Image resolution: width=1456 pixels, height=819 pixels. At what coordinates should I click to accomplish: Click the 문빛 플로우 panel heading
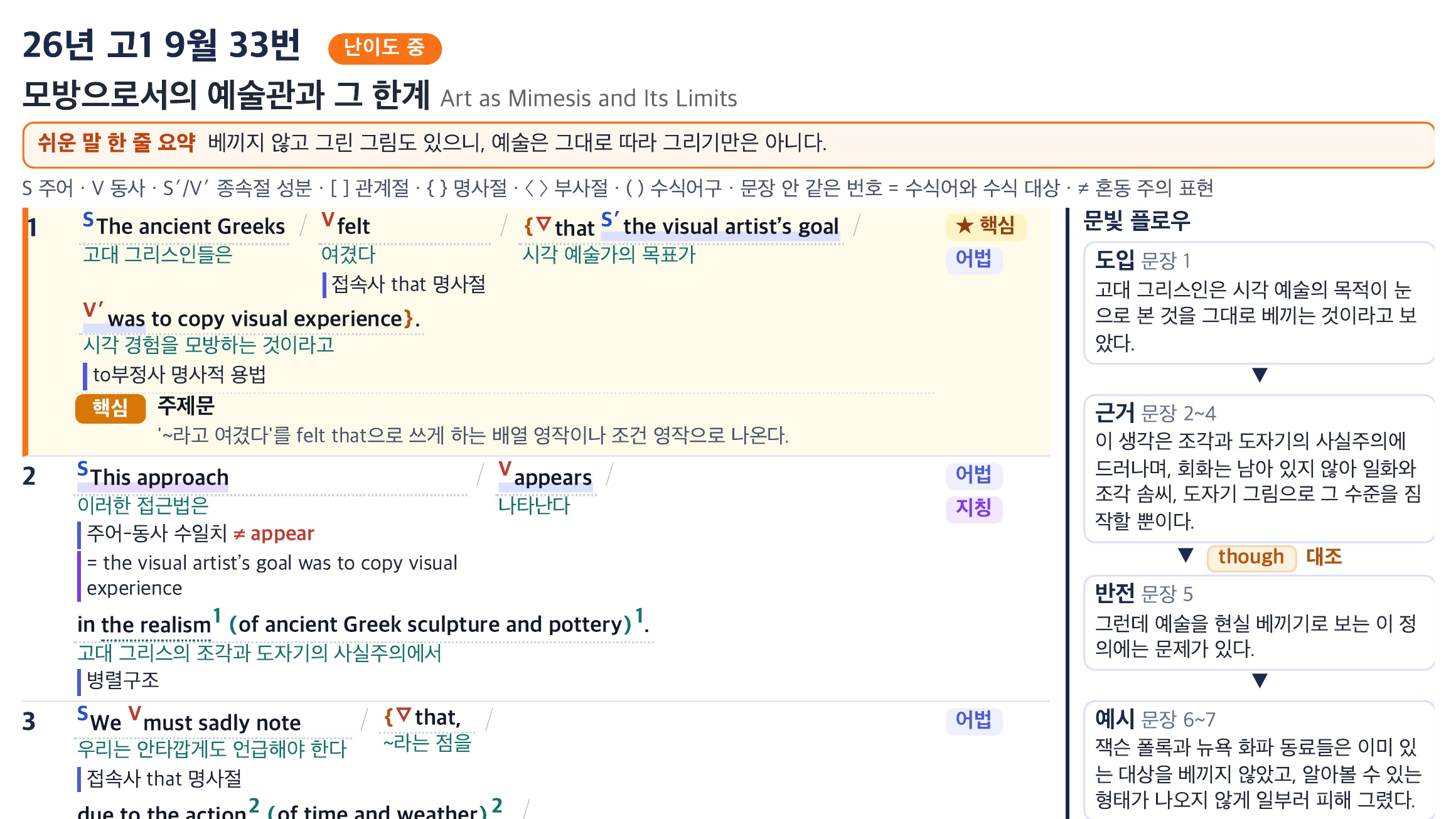(1137, 221)
